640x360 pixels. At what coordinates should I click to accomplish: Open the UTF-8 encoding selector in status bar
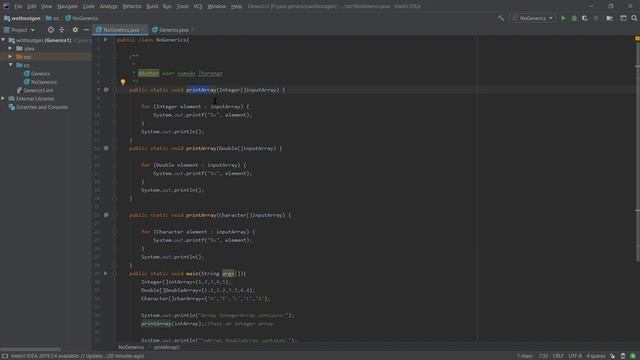click(575, 356)
